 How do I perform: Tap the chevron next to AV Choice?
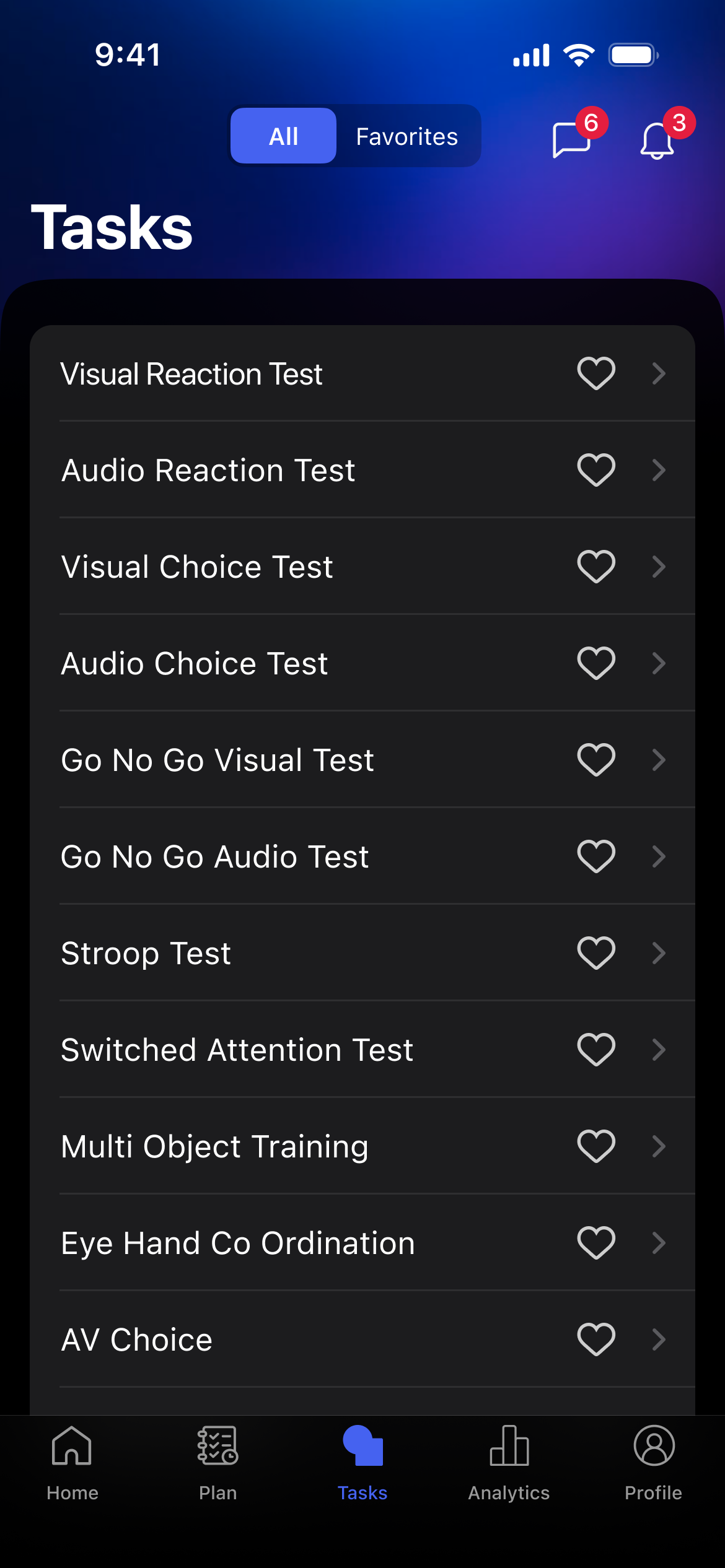click(659, 1339)
